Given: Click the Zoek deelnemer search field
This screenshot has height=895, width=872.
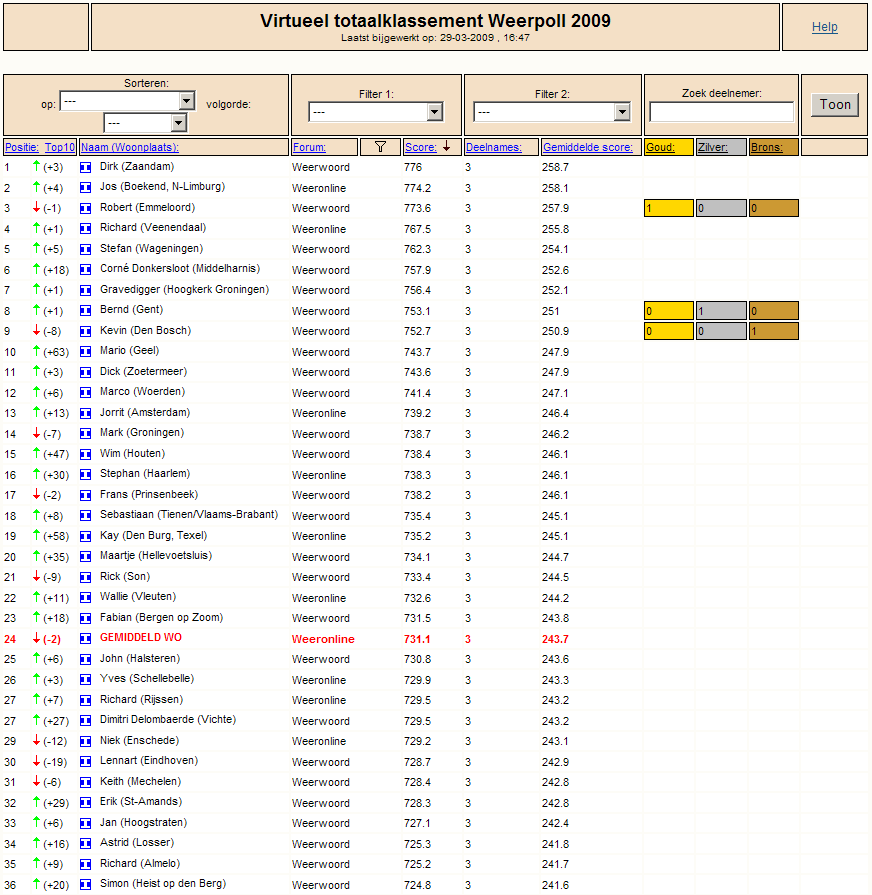Looking at the screenshot, I should pyautogui.click(x=721, y=112).
